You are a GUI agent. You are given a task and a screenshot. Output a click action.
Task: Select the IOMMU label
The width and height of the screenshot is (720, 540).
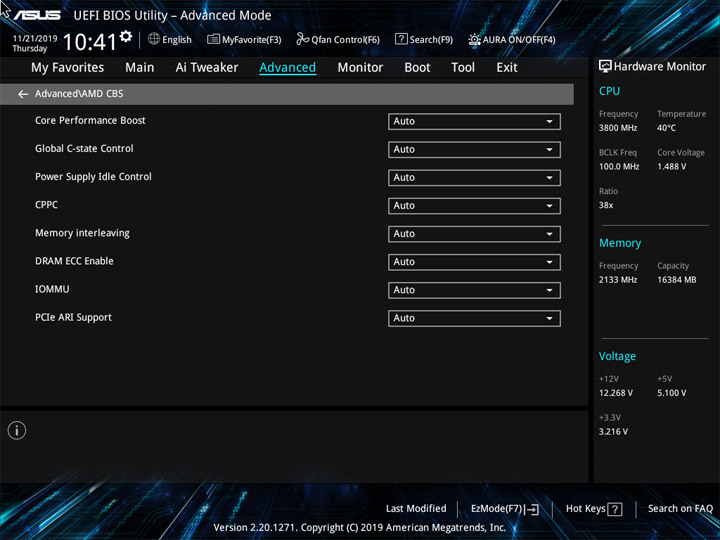tap(52, 289)
